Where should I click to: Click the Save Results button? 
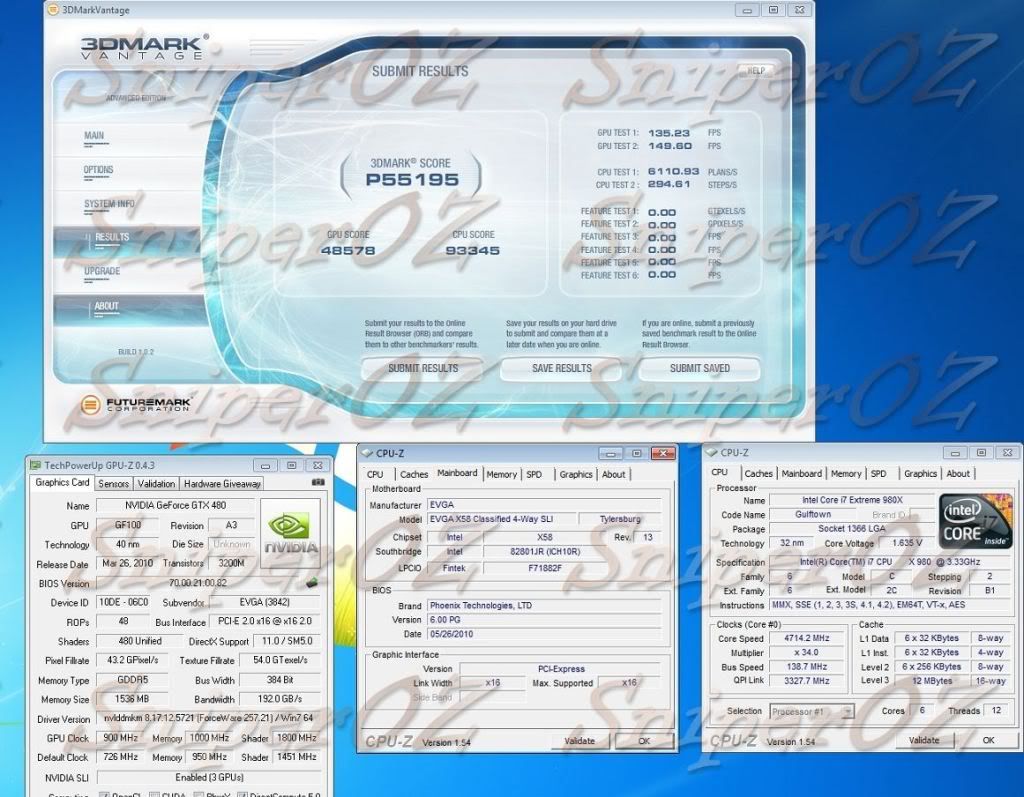[x=561, y=368]
